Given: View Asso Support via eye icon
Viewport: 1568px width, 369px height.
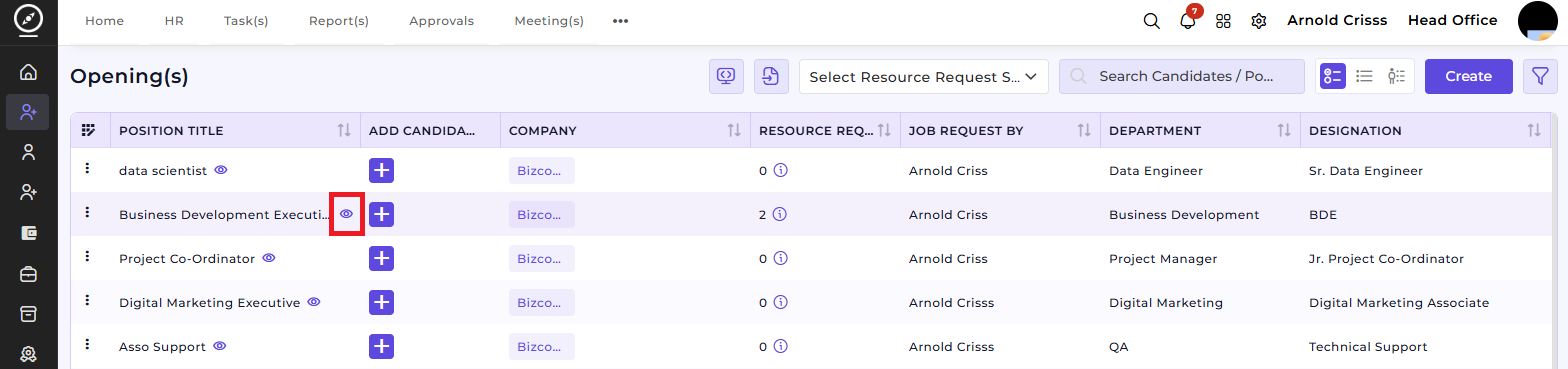Looking at the screenshot, I should 220,346.
